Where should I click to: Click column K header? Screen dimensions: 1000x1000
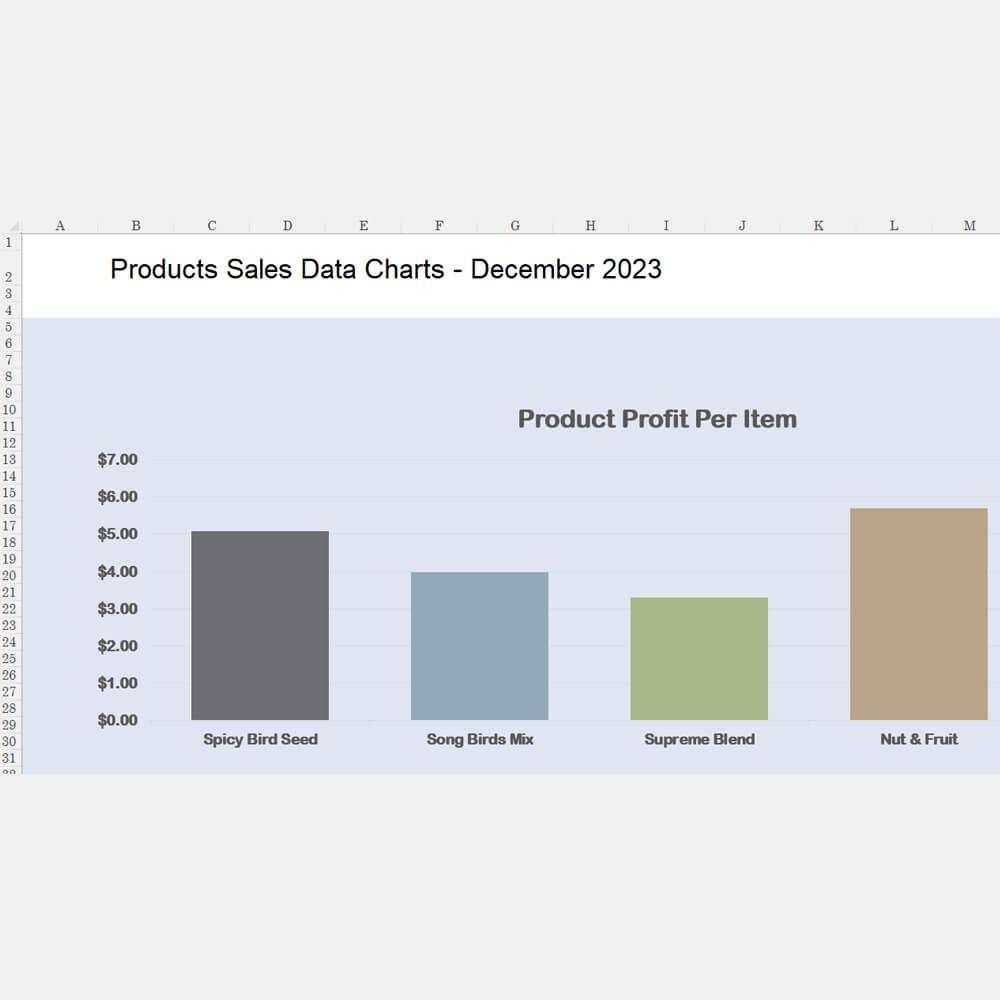818,226
